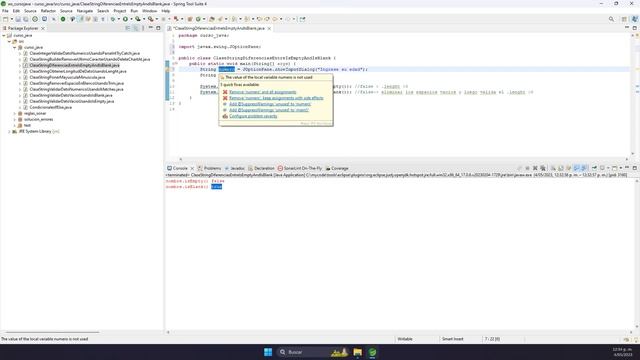Select the editor tab ClaseStringDiferenciasEntreIsEmptyAndIsBlank.java
This screenshot has width=640, height=360.
coord(219,28)
